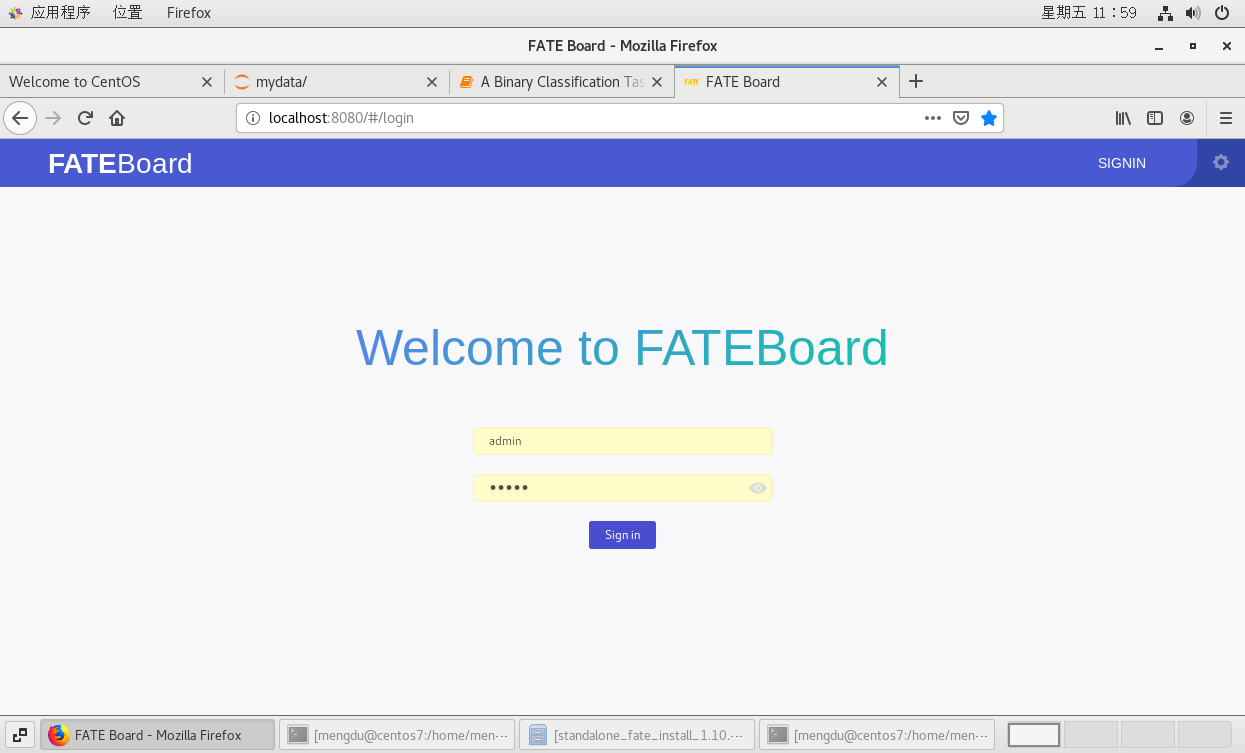This screenshot has width=1245, height=753.
Task: Focus the admin username field
Action: (x=622, y=441)
